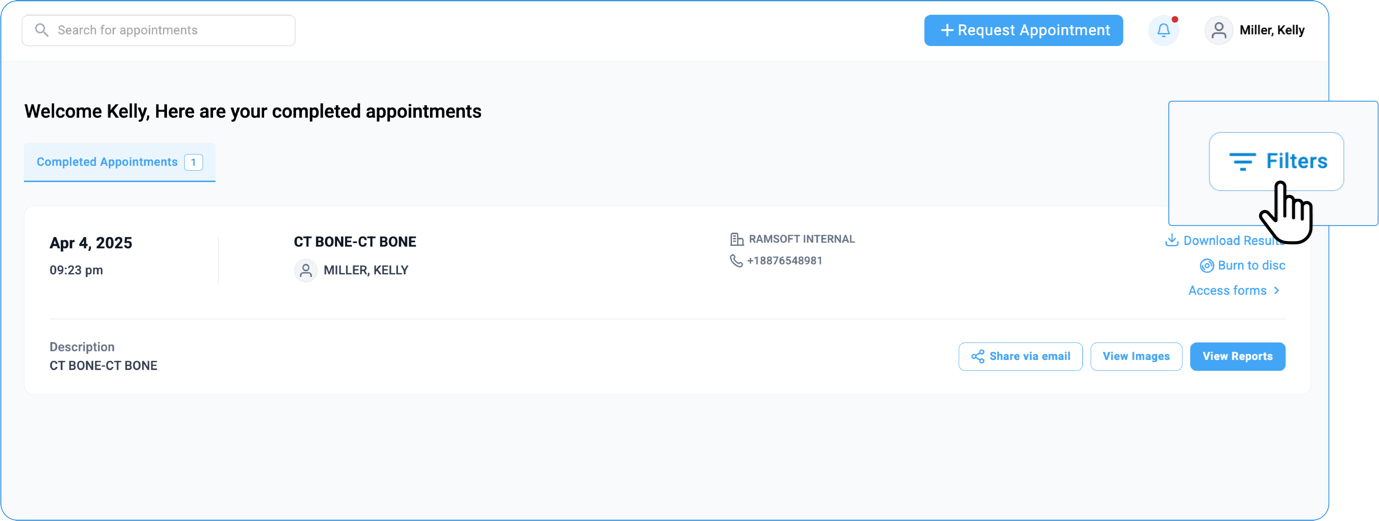Viewport: 1379px width, 521px height.
Task: Open the View Images button
Action: point(1136,357)
